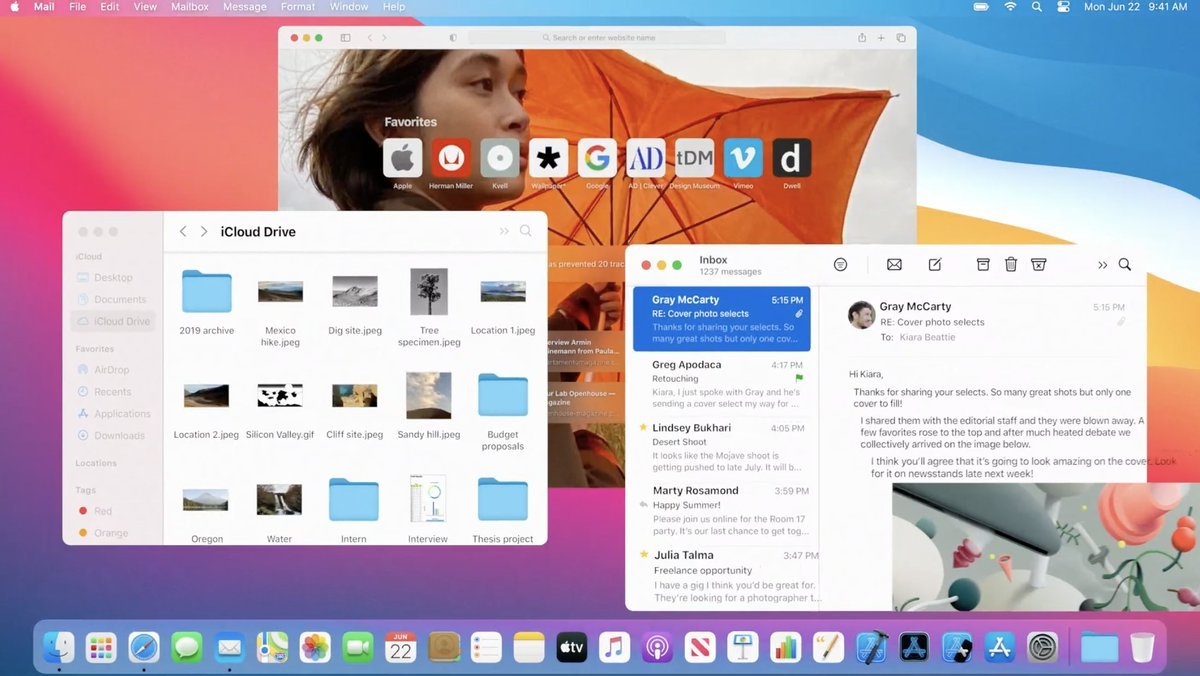Click the Xcode icon in Dock
Image resolution: width=1200 pixels, height=676 pixels.
pos(870,648)
